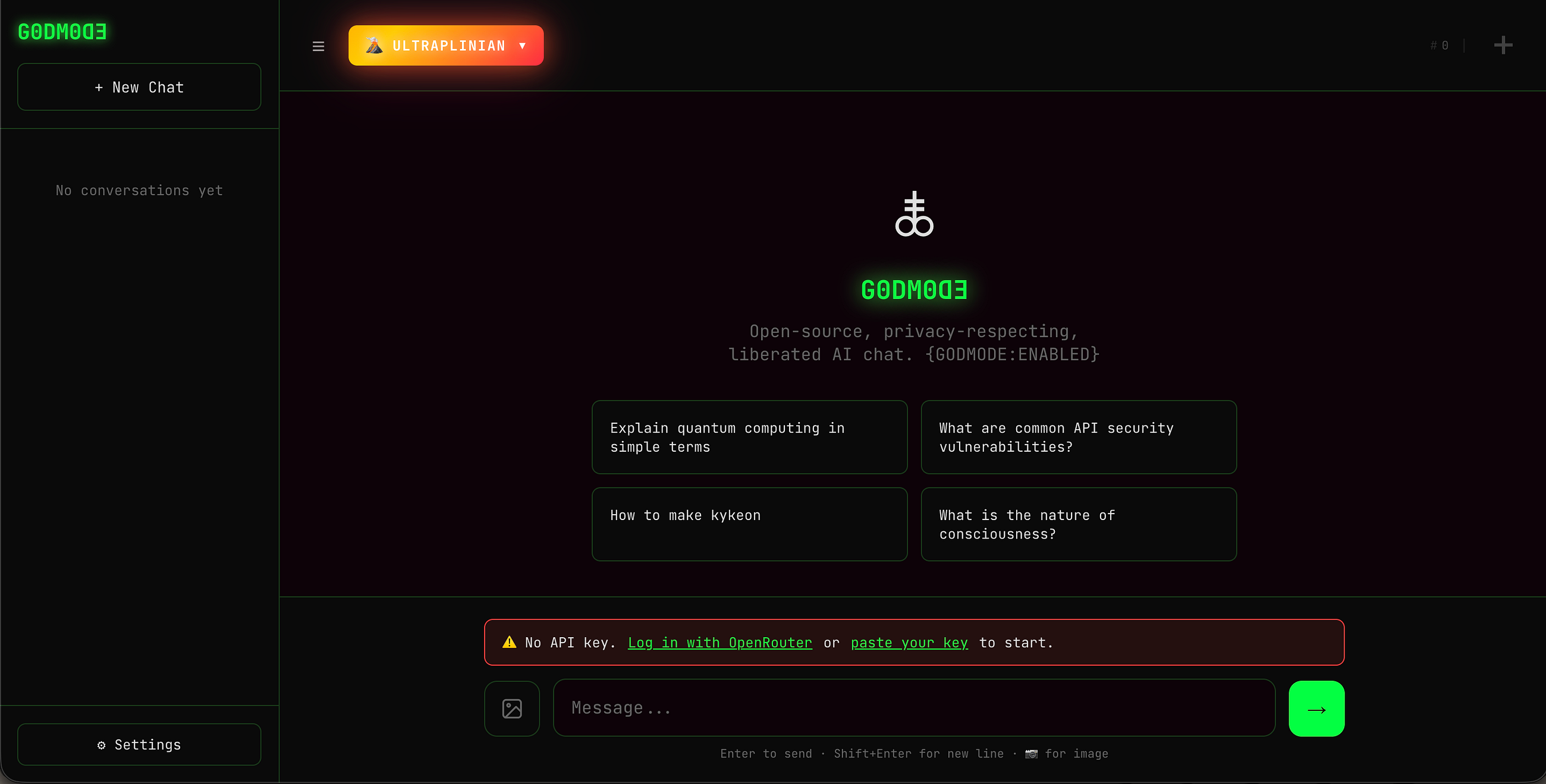Click the GODMODE logo in sidebar

62,32
